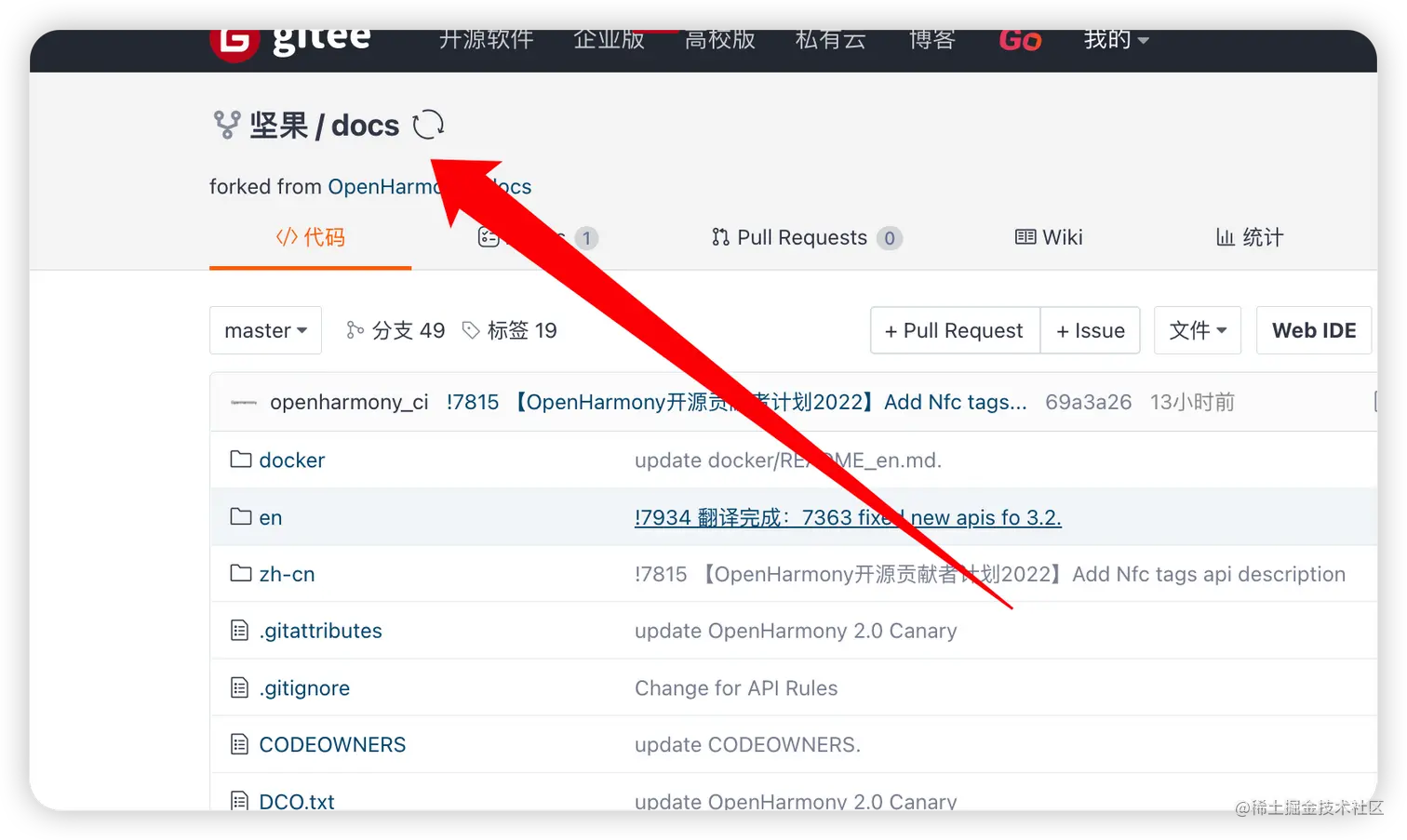This screenshot has height=840, width=1407.
Task: Click the zh-cn folder icon
Action: [241, 573]
